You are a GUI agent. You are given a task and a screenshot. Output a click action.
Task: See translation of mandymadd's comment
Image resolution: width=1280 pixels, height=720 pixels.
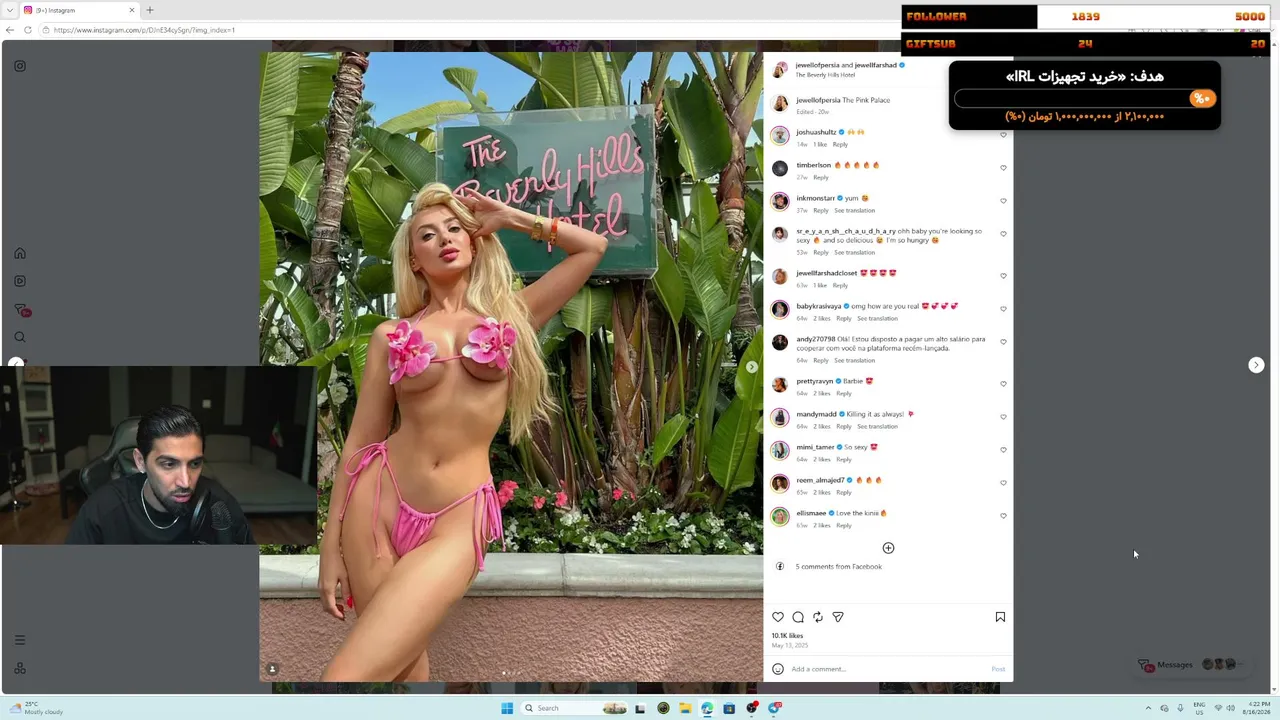click(877, 426)
